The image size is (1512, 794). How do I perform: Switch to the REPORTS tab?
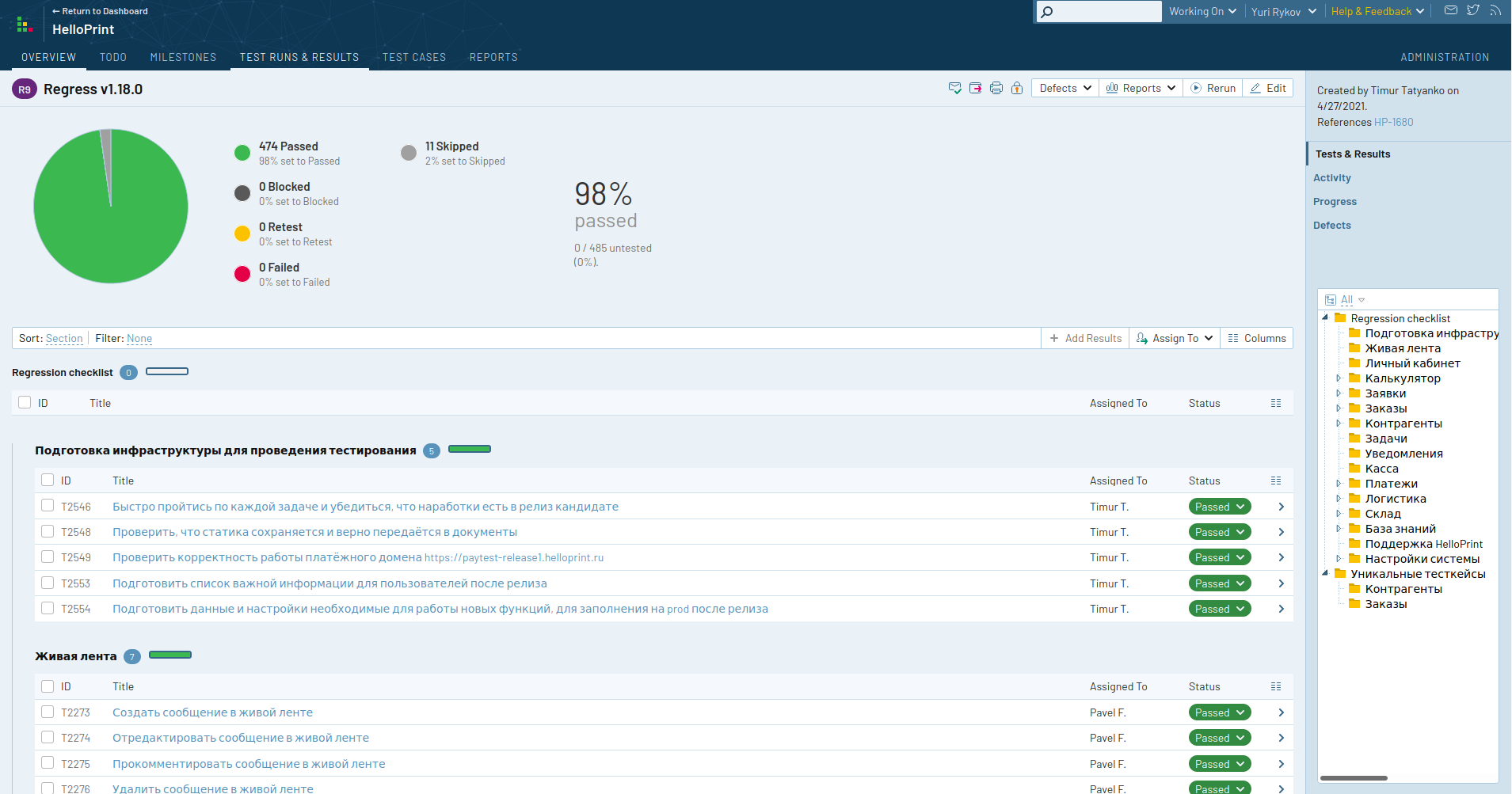493,57
